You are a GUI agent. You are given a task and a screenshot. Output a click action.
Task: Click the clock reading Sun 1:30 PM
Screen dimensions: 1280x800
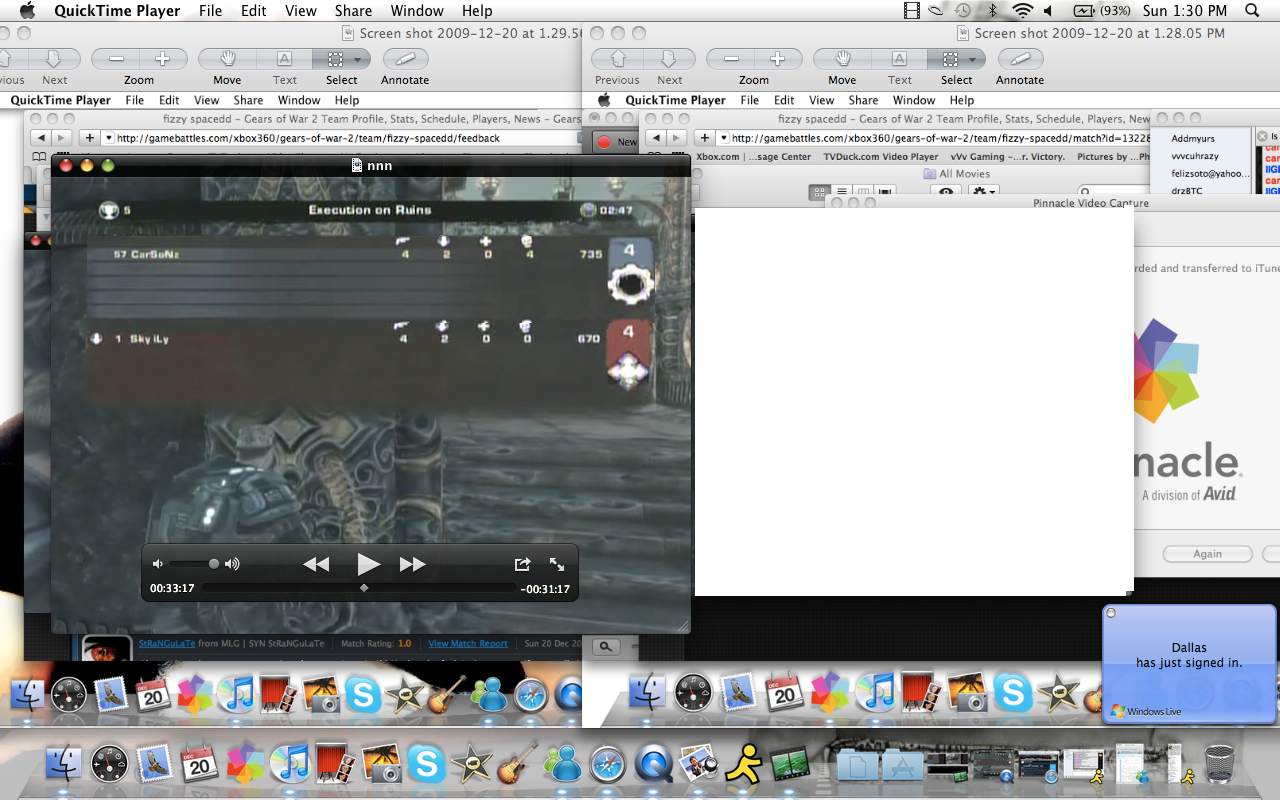(1184, 11)
